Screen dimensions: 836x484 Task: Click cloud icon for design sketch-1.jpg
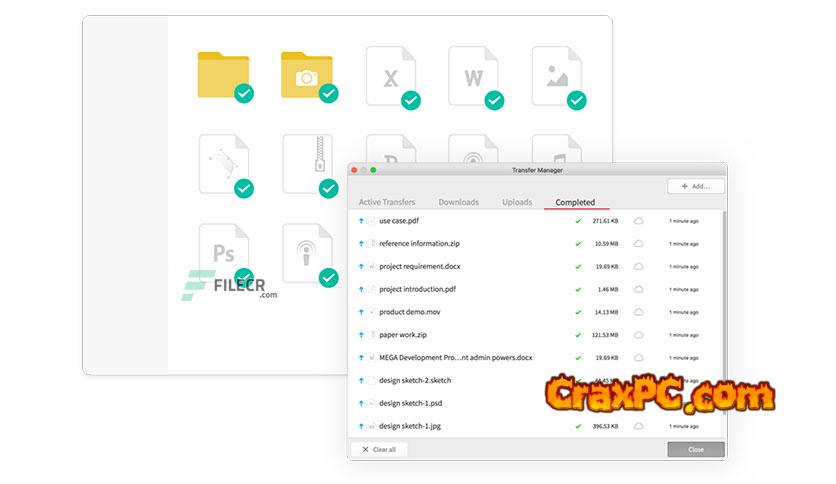[x=638, y=426]
